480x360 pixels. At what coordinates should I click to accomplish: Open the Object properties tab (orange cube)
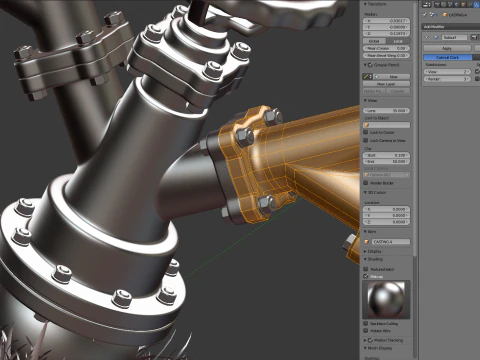click(463, 4)
